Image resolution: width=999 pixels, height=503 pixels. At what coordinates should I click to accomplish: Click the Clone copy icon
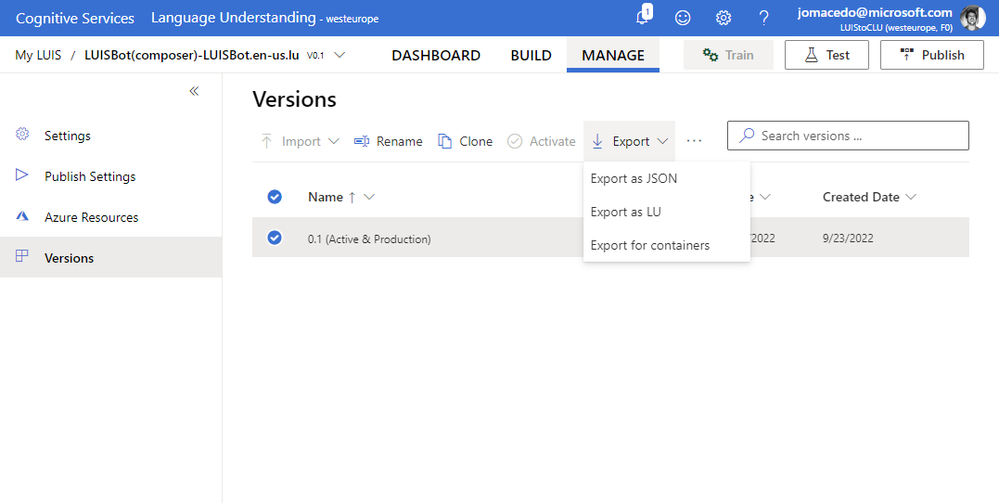(x=445, y=142)
